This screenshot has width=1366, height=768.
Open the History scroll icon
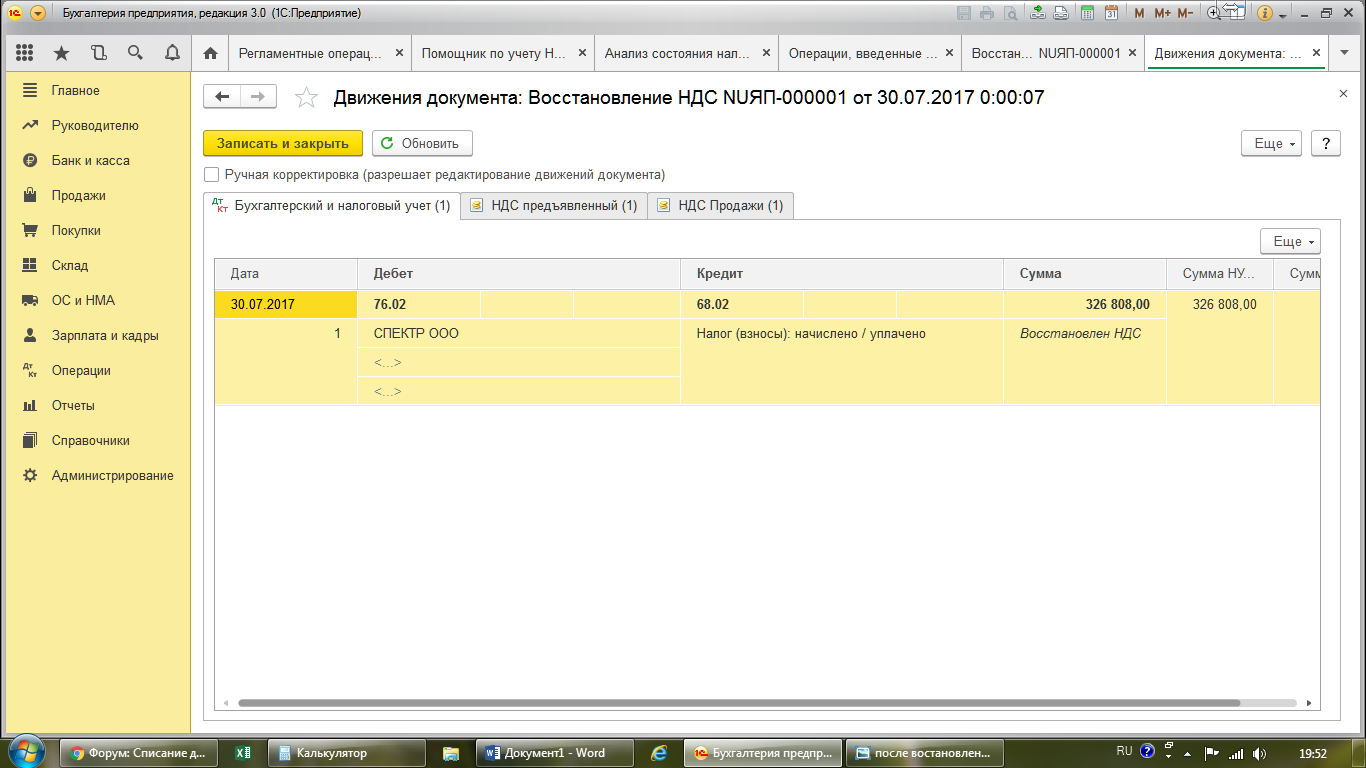(x=98, y=53)
